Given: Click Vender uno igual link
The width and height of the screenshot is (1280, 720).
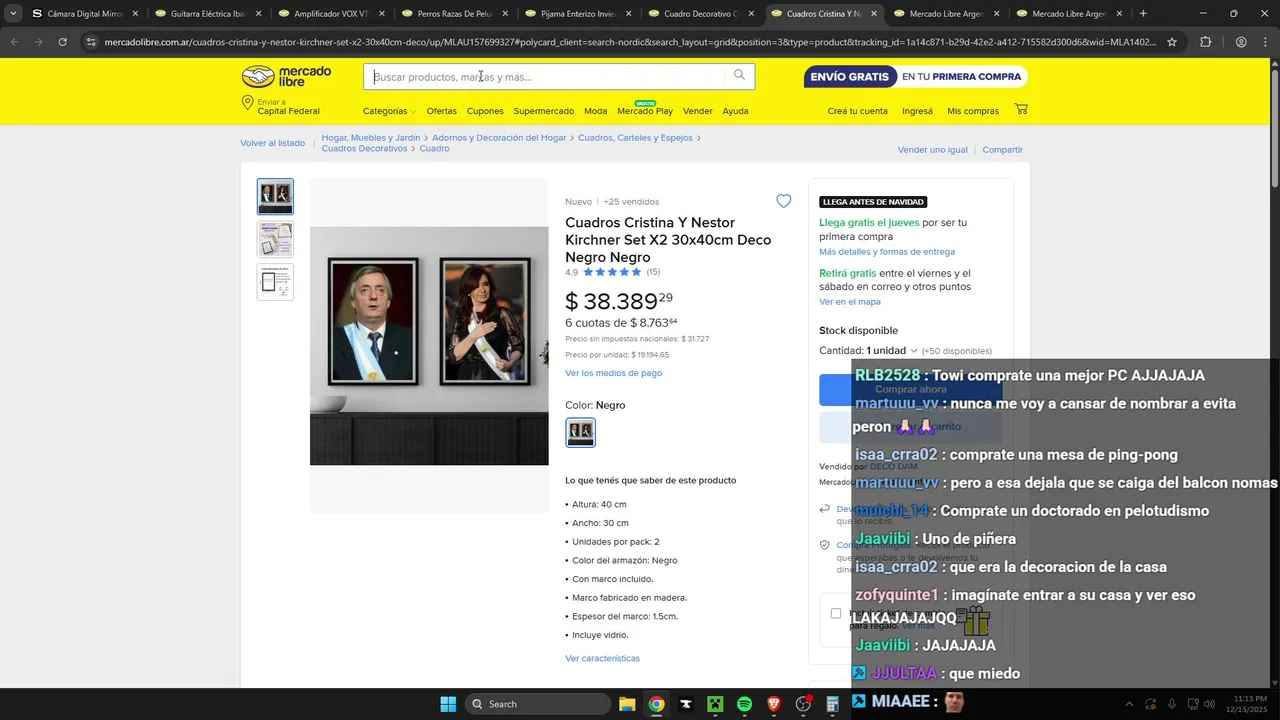Looking at the screenshot, I should click(x=933, y=150).
